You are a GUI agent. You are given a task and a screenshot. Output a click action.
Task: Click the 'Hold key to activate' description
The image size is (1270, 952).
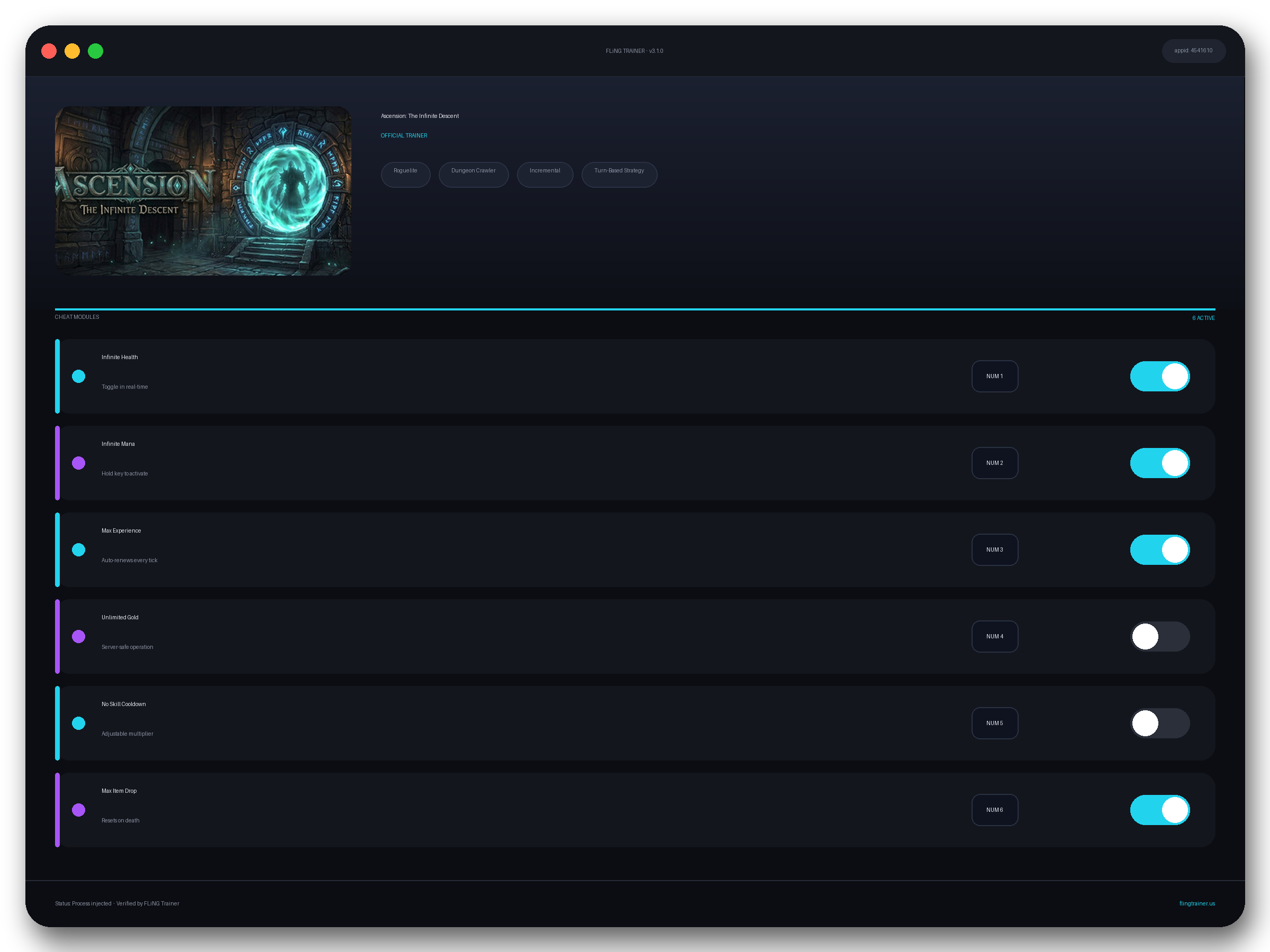click(x=124, y=473)
